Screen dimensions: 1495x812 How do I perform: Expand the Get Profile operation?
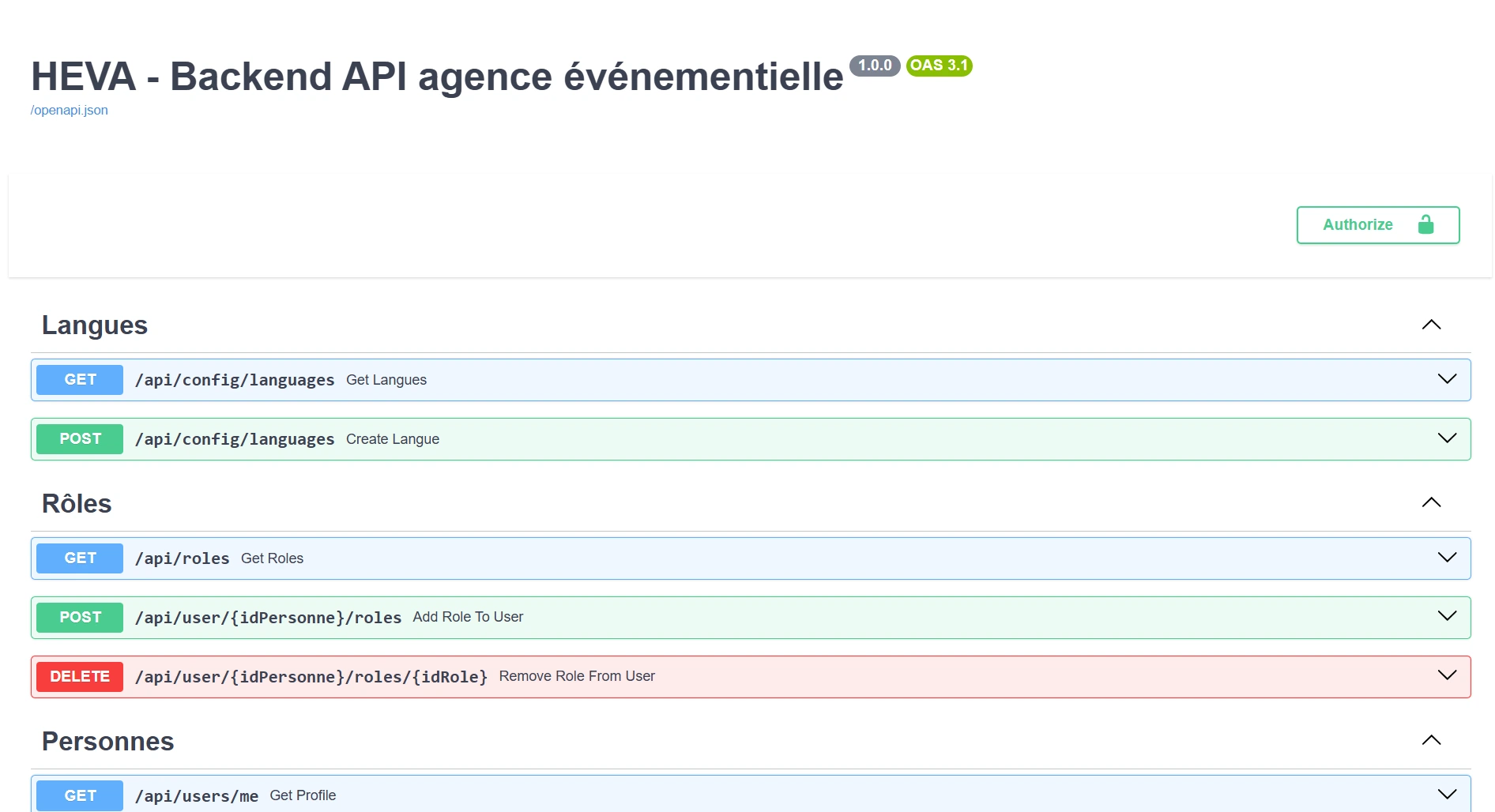pos(1447,795)
